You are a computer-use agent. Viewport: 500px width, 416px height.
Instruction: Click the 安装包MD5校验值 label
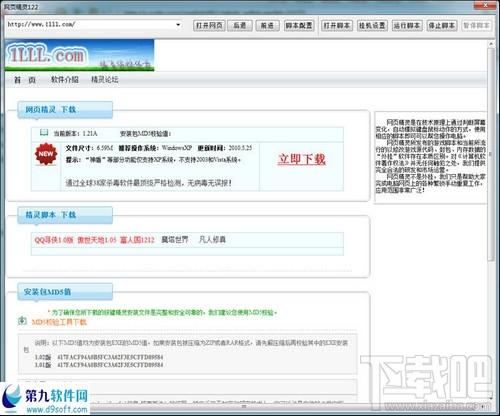145,134
